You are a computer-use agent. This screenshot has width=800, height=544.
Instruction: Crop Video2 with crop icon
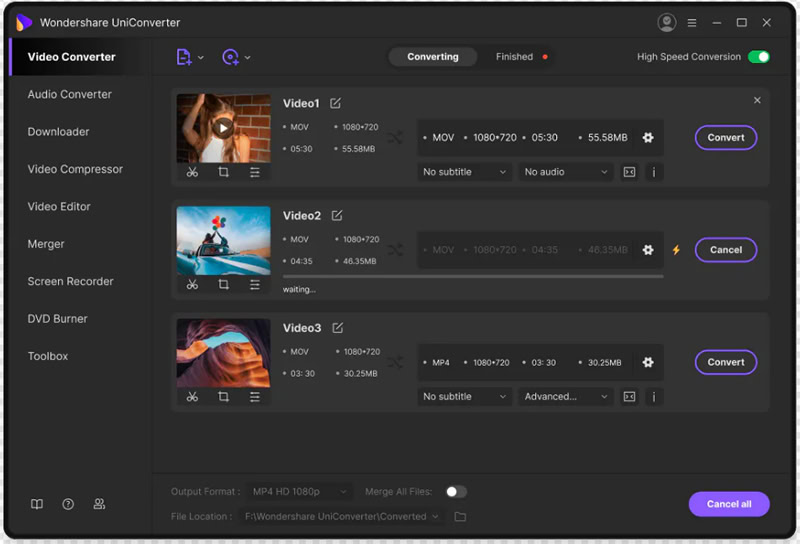pos(223,284)
